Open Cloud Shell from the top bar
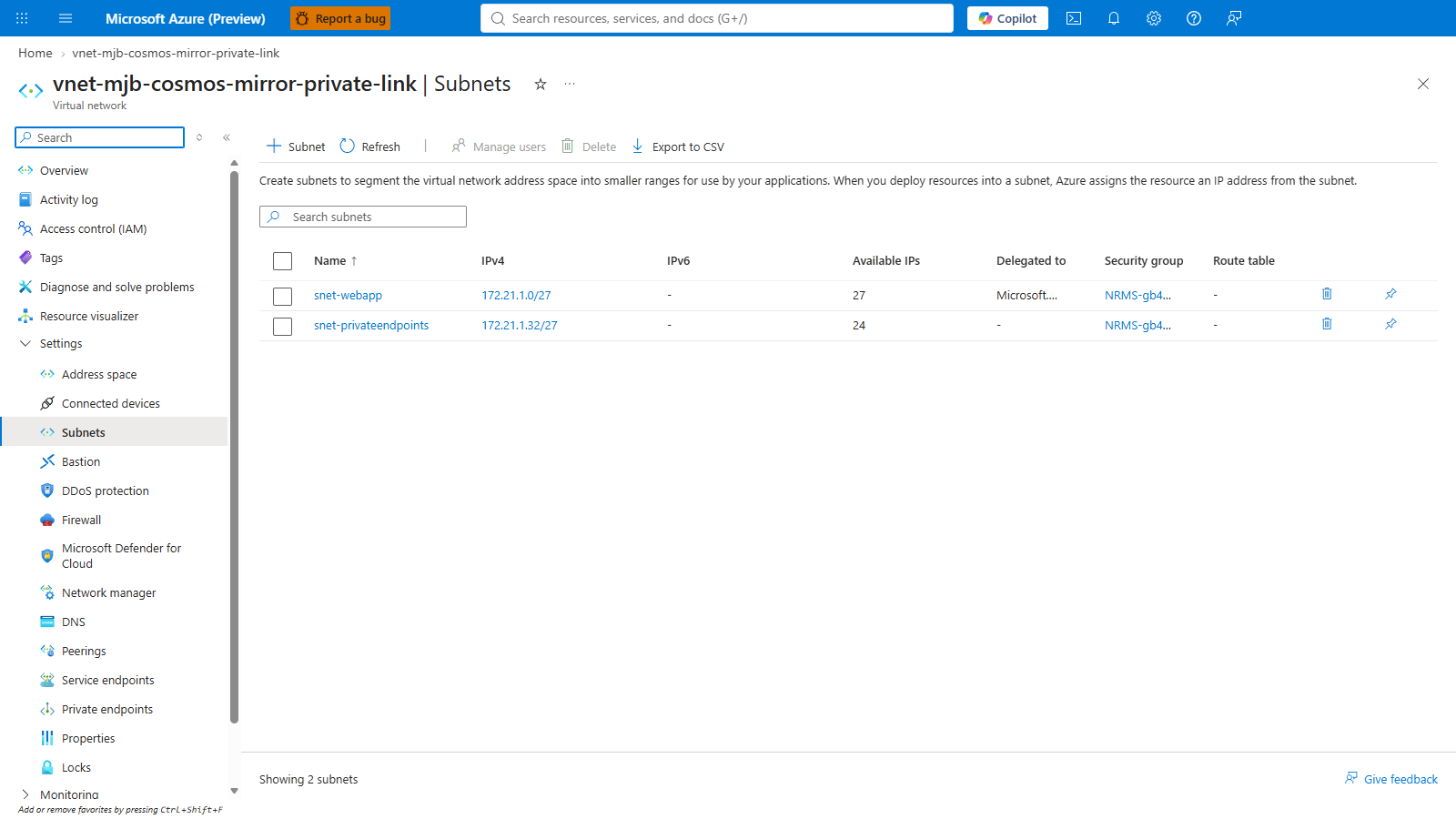Screen dimensions: 1456x819 1074,18
